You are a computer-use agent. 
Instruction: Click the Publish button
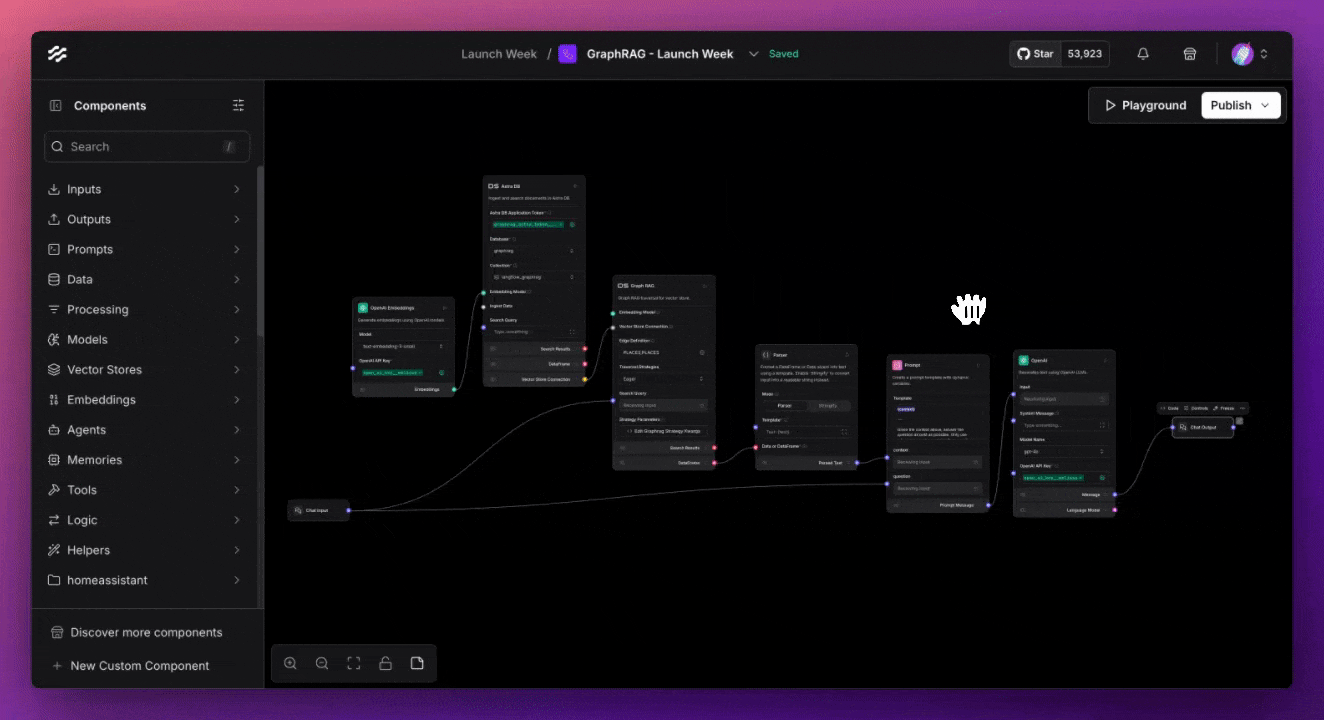pos(1241,105)
